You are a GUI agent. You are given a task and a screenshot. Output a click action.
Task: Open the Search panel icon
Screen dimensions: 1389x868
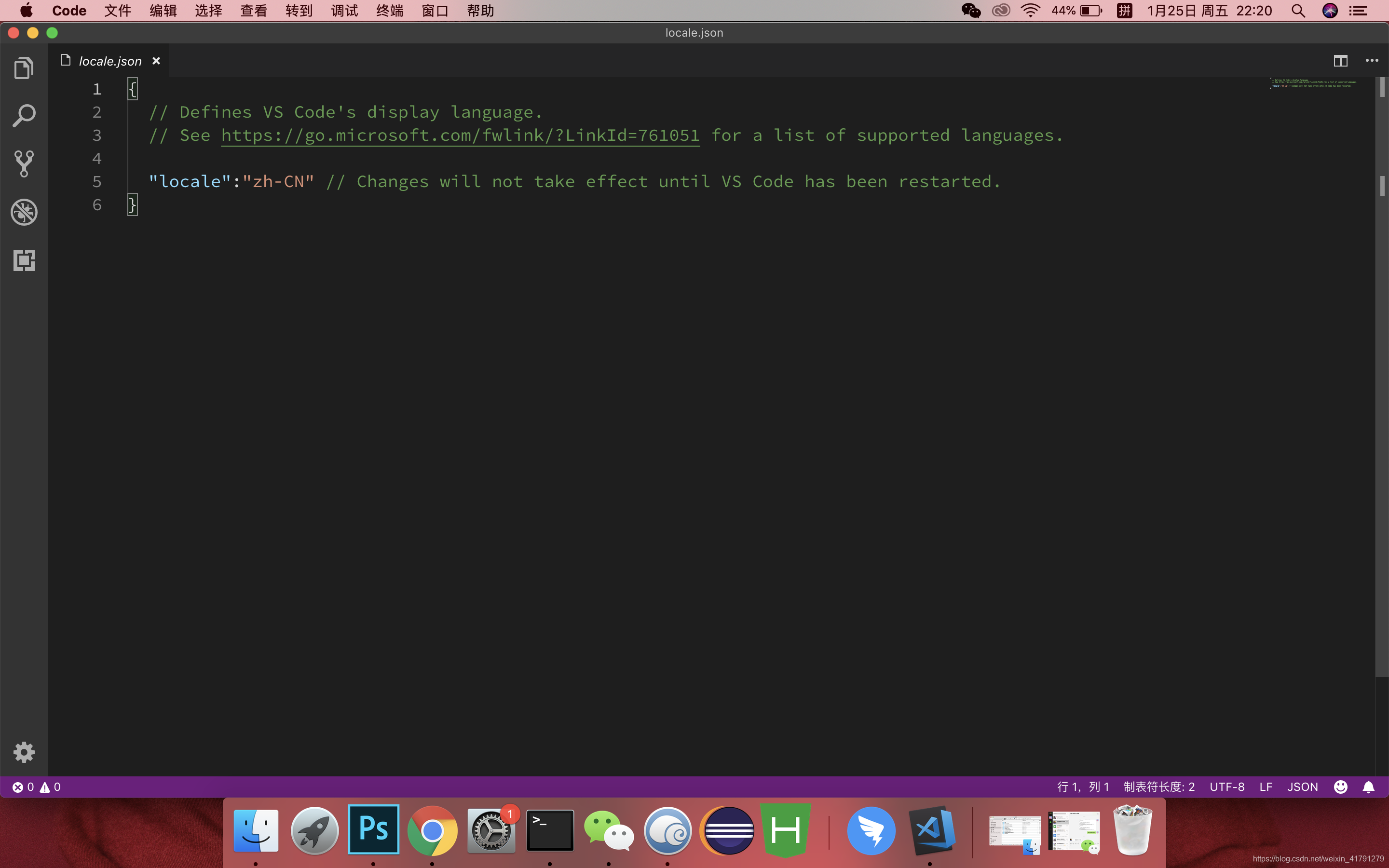click(x=24, y=116)
